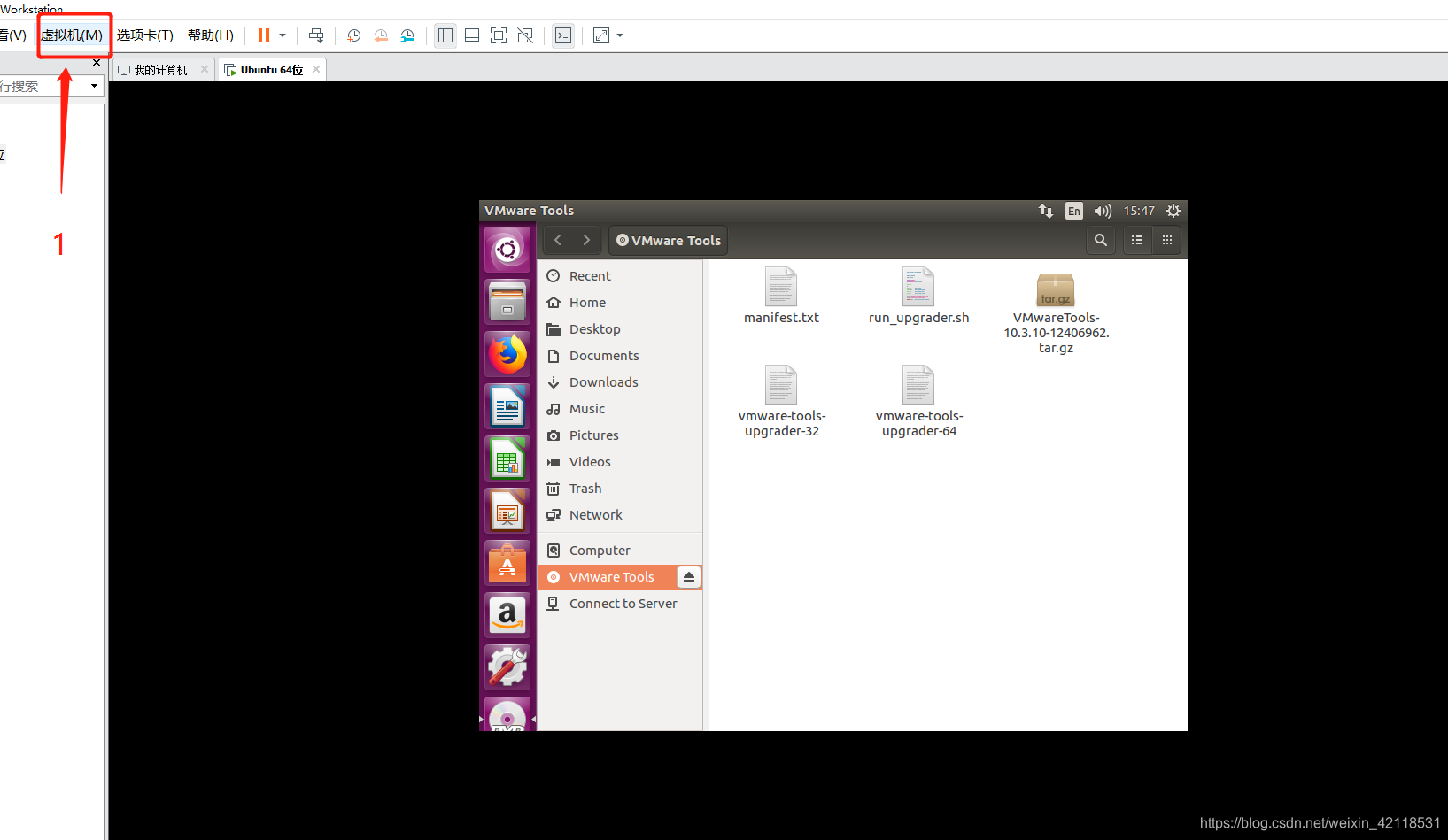Click the DVD disc icon in the dock
This screenshot has height=840, width=1448.
(507, 714)
